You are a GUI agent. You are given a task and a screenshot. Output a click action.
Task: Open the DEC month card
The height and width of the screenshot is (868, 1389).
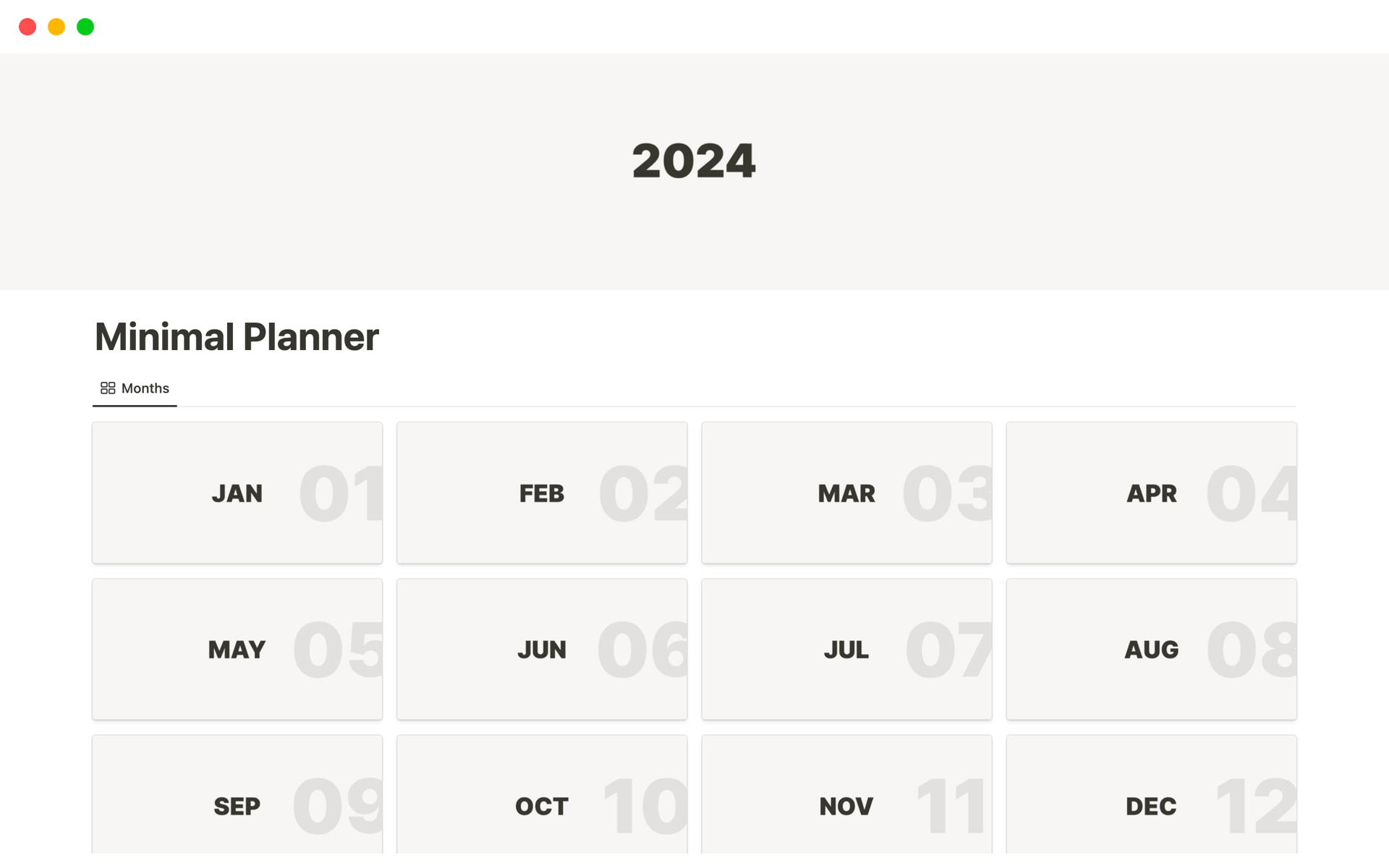(x=1151, y=803)
